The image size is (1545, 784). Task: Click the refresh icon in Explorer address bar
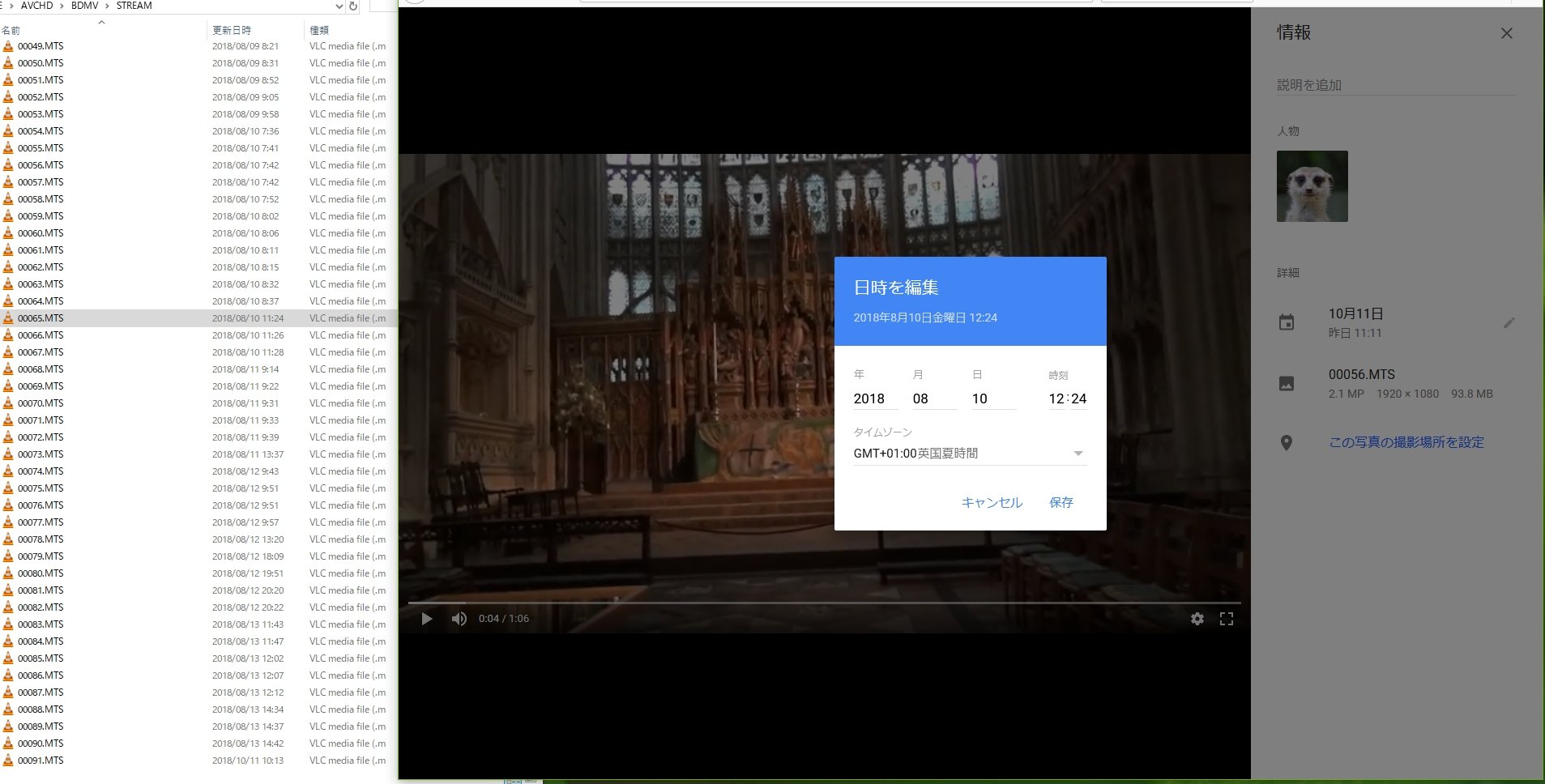tap(352, 6)
